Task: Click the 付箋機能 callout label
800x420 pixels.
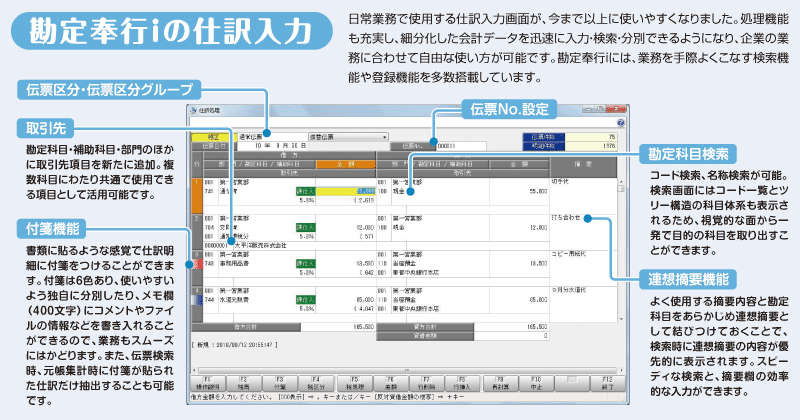Action: tap(53, 229)
